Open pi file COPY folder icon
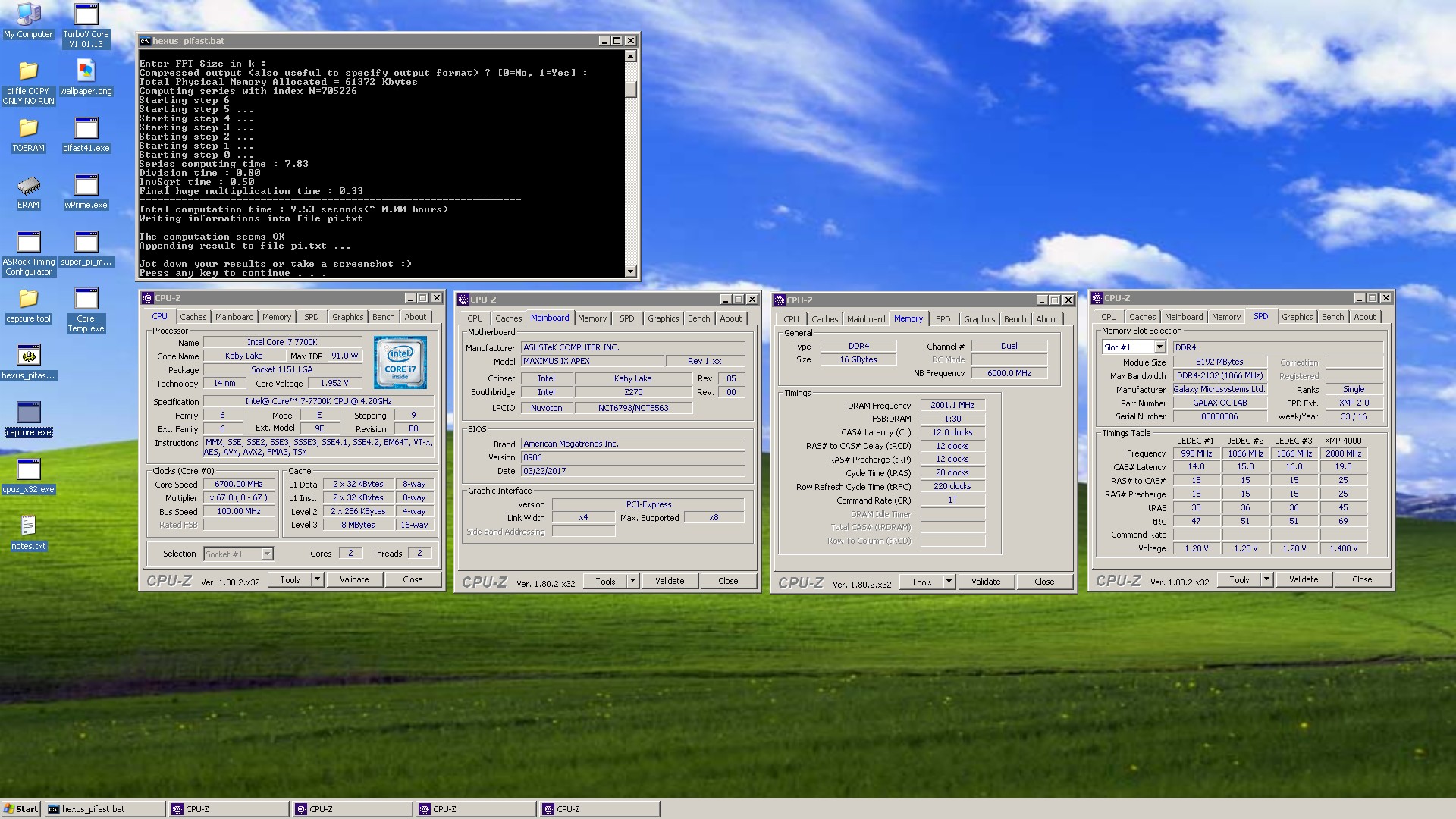Viewport: 1456px width, 819px height. tap(28, 82)
